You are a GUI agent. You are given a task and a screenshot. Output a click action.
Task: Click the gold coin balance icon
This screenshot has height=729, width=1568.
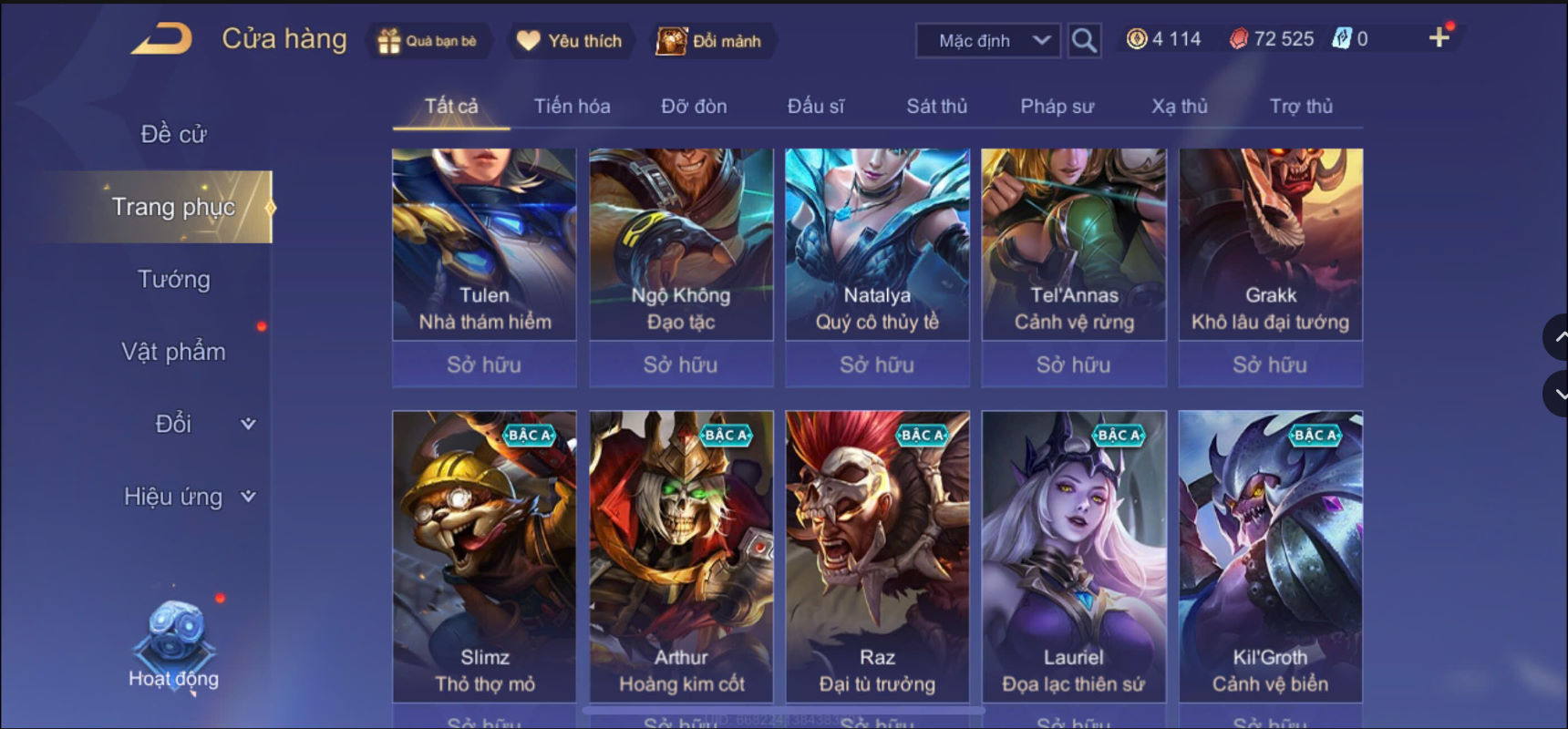pyautogui.click(x=1136, y=38)
